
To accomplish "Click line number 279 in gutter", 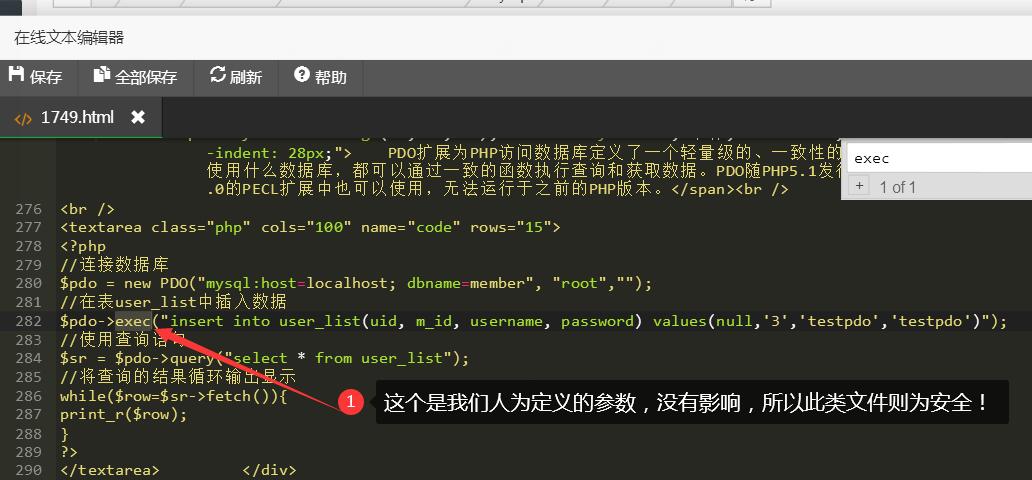I will tap(29, 265).
